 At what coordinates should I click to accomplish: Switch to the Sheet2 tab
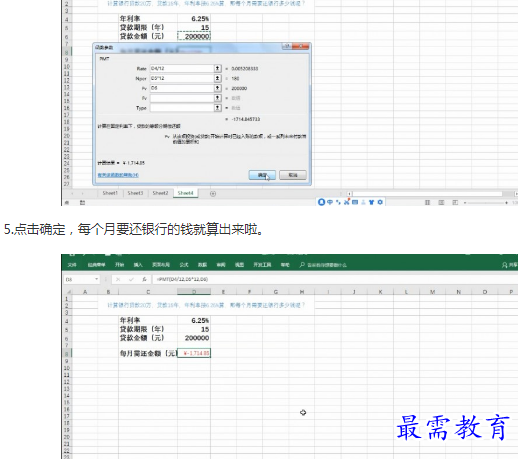pyautogui.click(x=160, y=193)
